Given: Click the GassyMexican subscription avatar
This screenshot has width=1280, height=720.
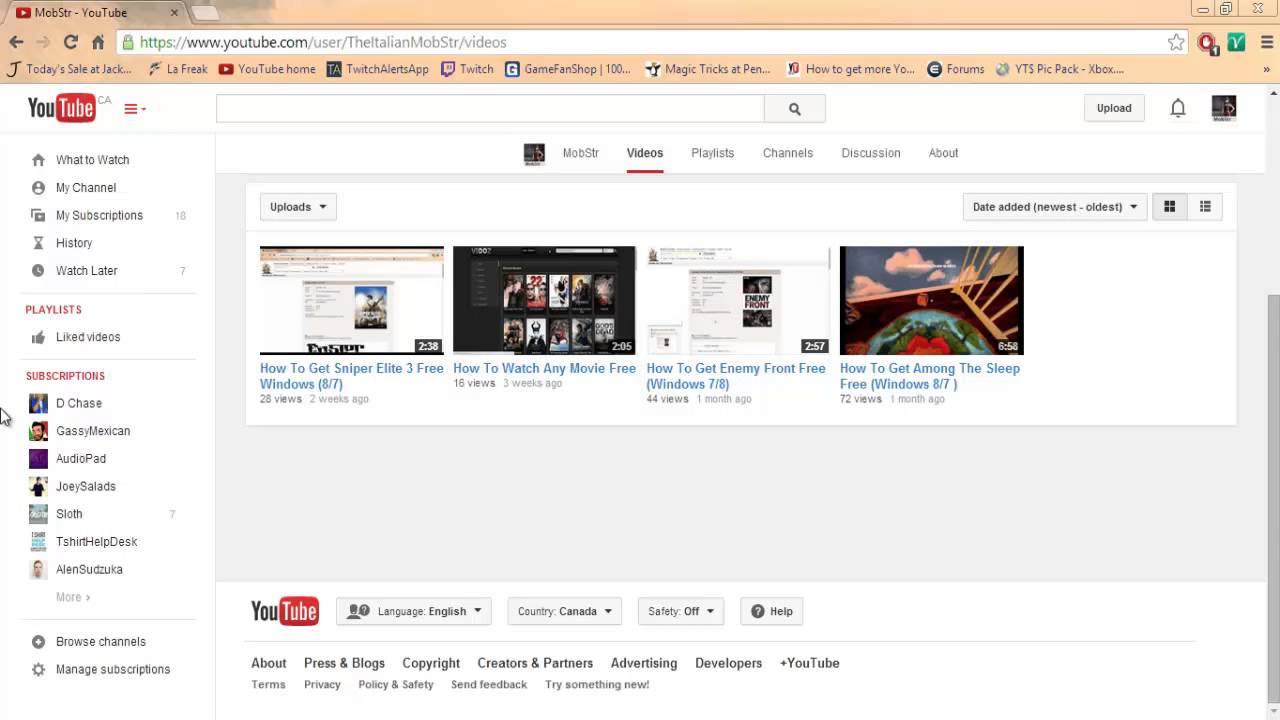Looking at the screenshot, I should click(38, 431).
